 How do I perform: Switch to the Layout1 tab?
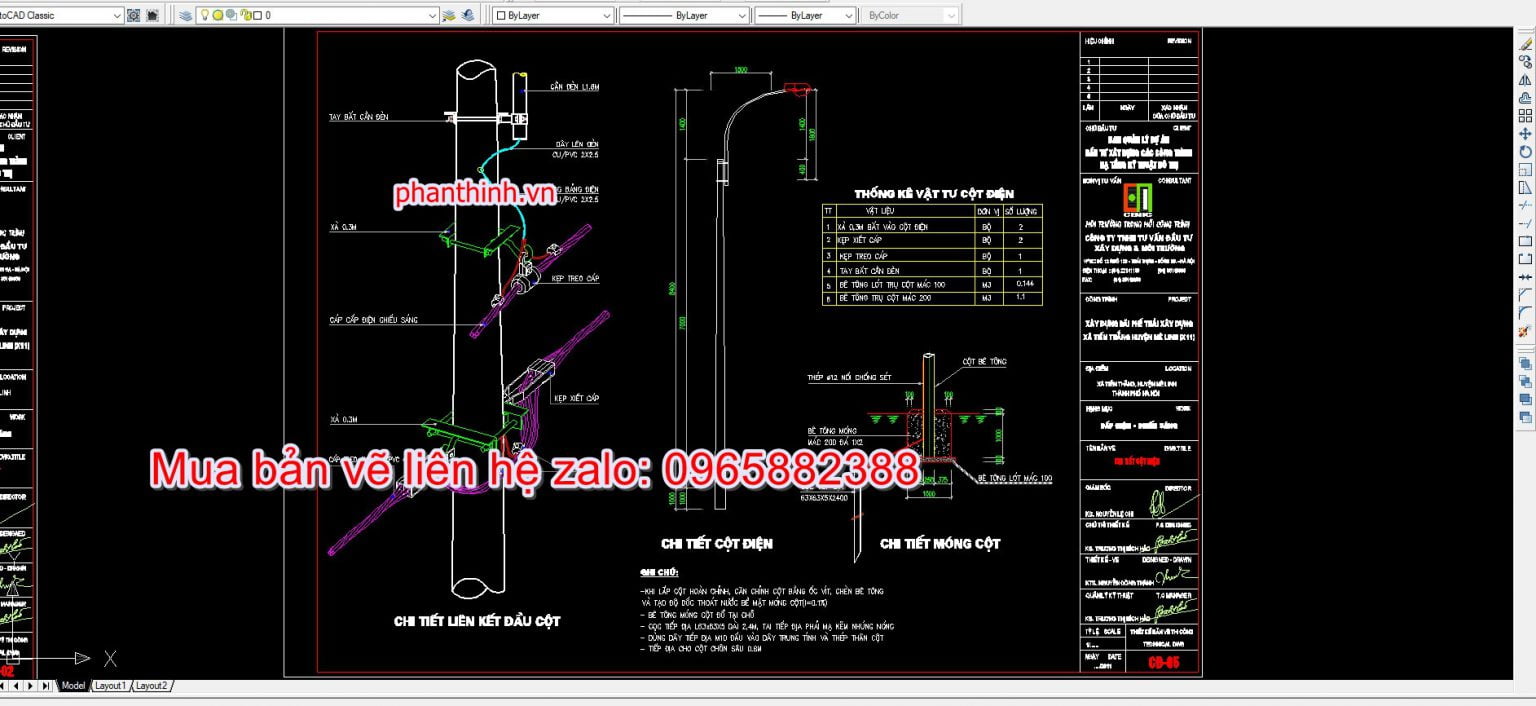point(110,686)
